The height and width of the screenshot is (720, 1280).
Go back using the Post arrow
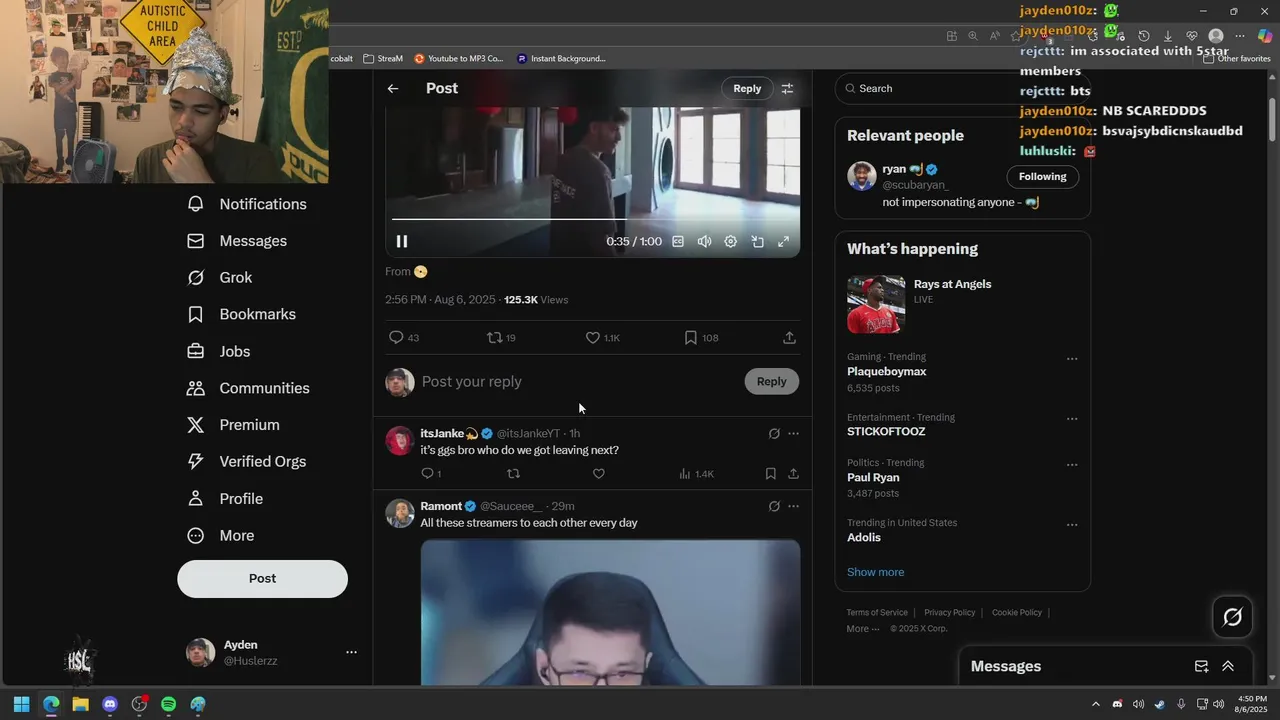tap(393, 88)
